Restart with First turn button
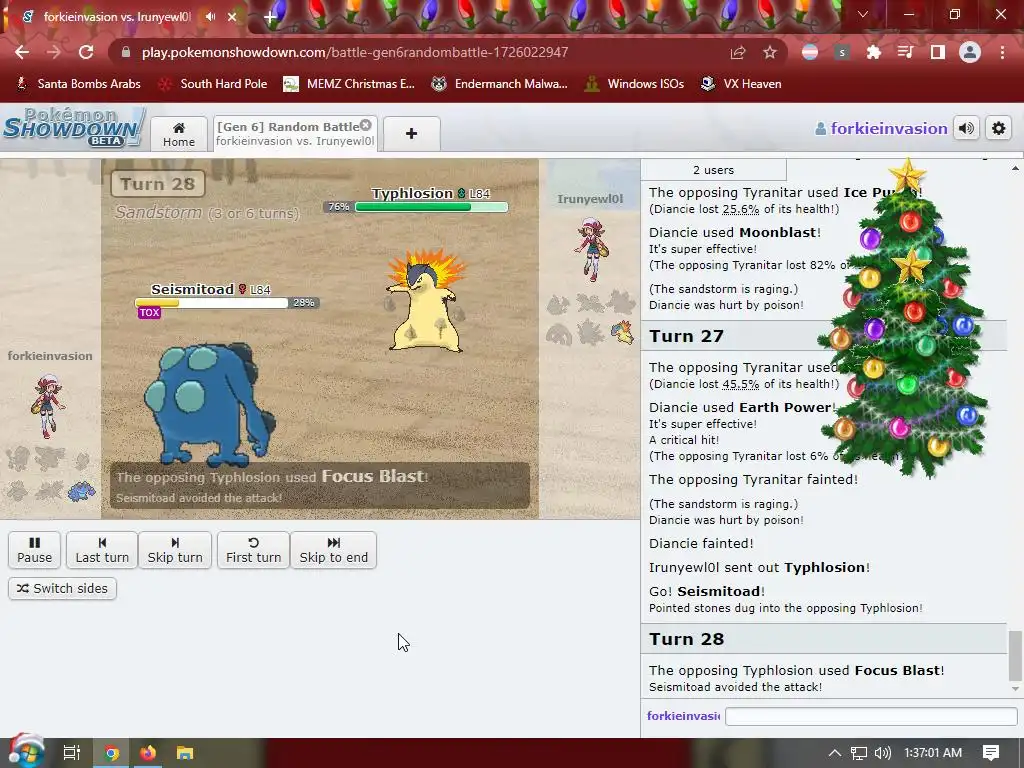1024x768 pixels. 253,550
